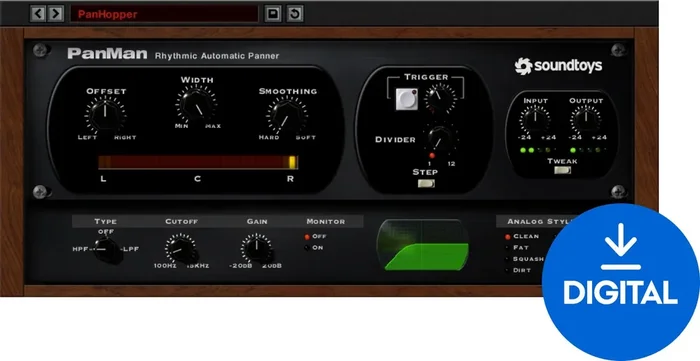Click the Output level knob
Viewport: 700px width, 361px height.
pyautogui.click(x=586, y=120)
